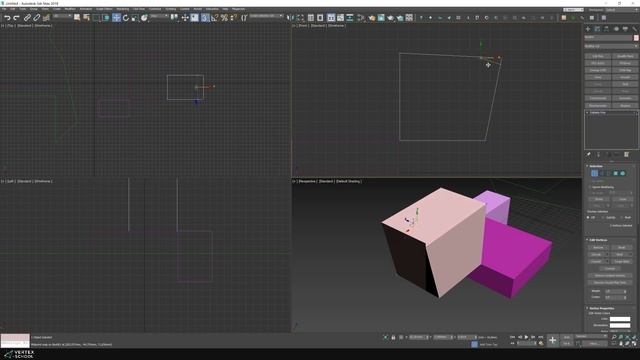Click the object color swatch beside name field

pos(636,38)
